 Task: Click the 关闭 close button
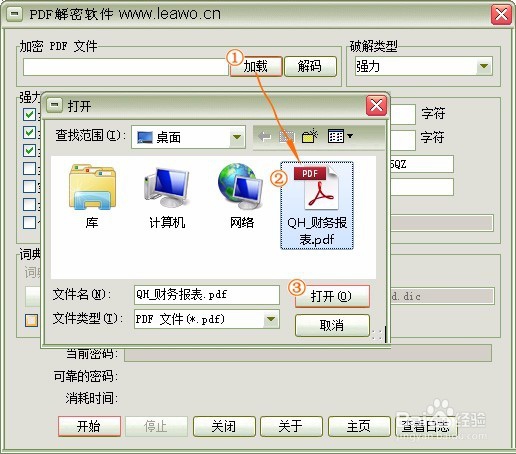pos(224,426)
